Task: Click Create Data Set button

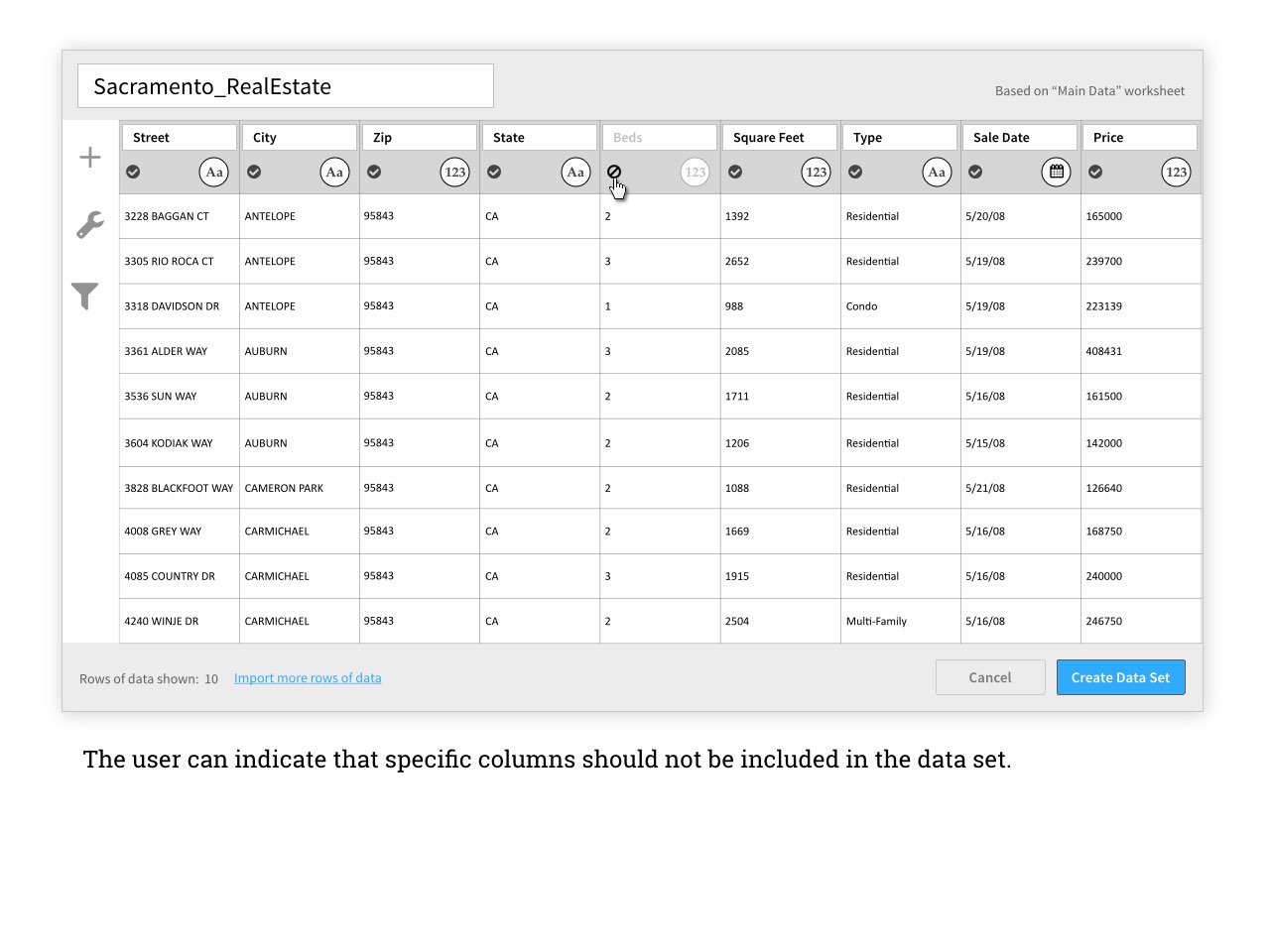Action: (1121, 677)
